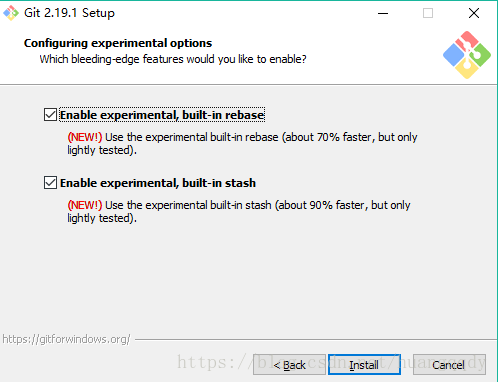Click the 'Git 2.19.1 Setup' title text
Image resolution: width=498 pixels, height=382 pixels.
click(69, 13)
